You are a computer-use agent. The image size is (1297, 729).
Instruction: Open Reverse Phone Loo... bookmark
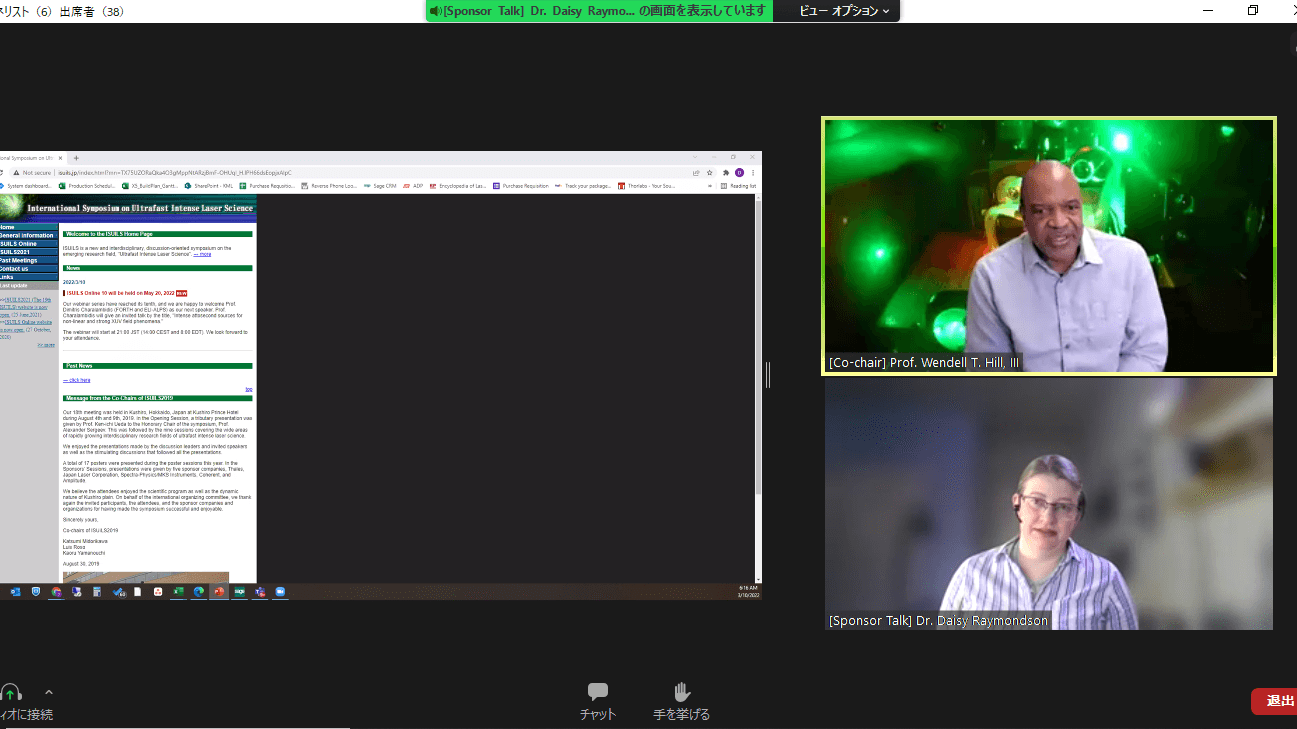(x=329, y=186)
